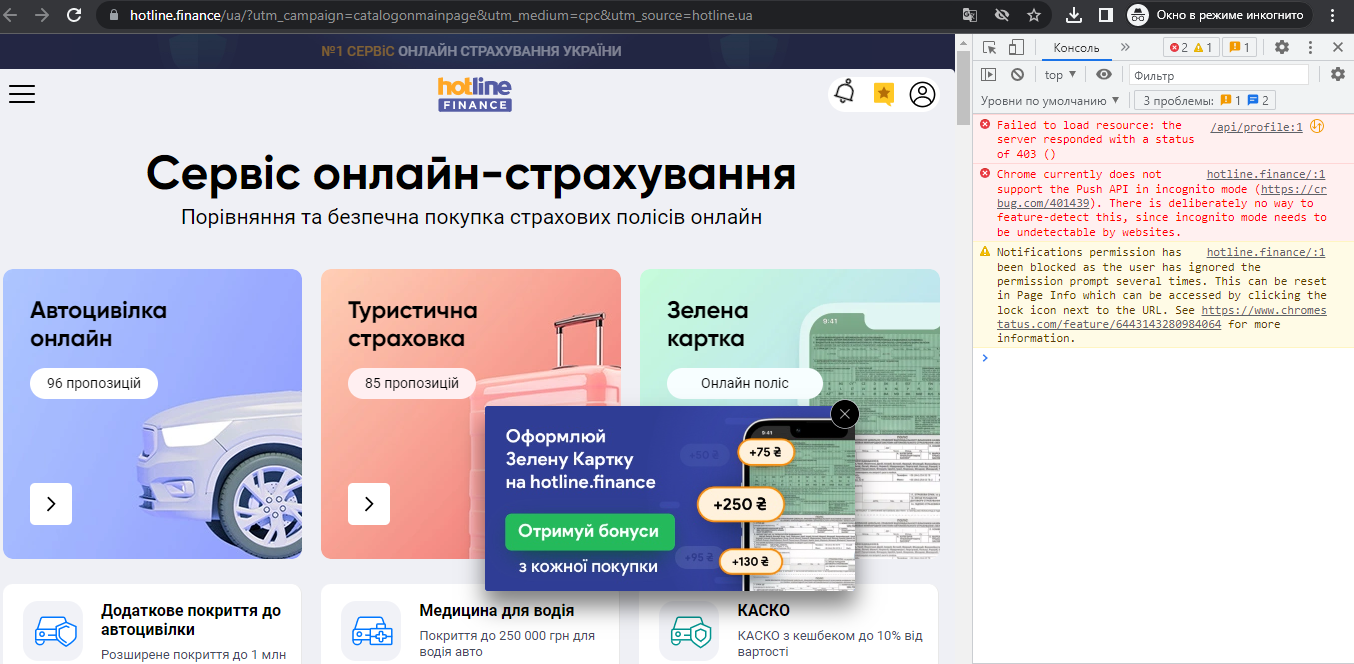Click the Отримуй бонуси button

[589, 532]
